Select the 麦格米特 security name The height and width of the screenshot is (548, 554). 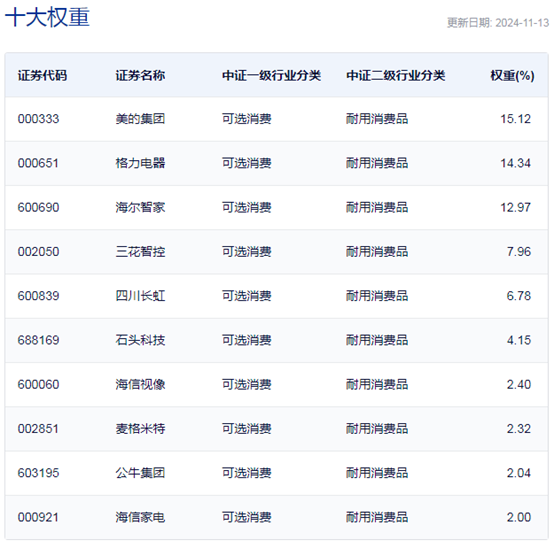[x=140, y=429]
